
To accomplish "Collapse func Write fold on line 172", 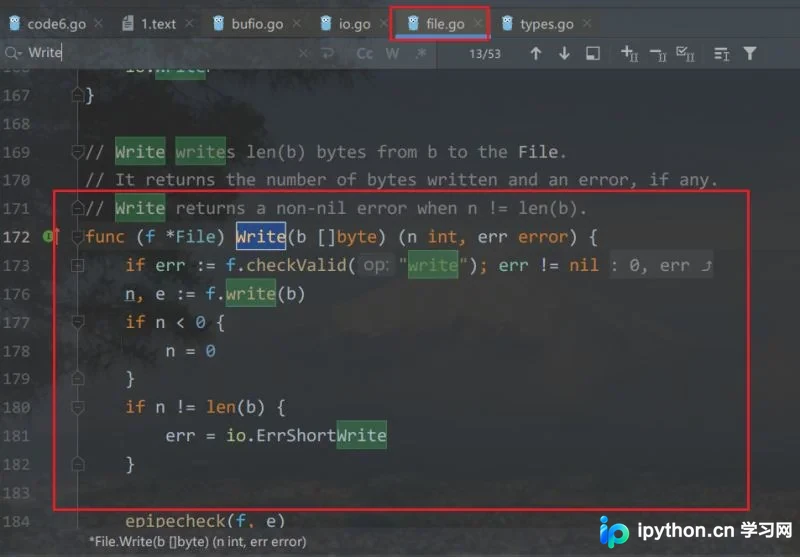I will tap(78, 237).
